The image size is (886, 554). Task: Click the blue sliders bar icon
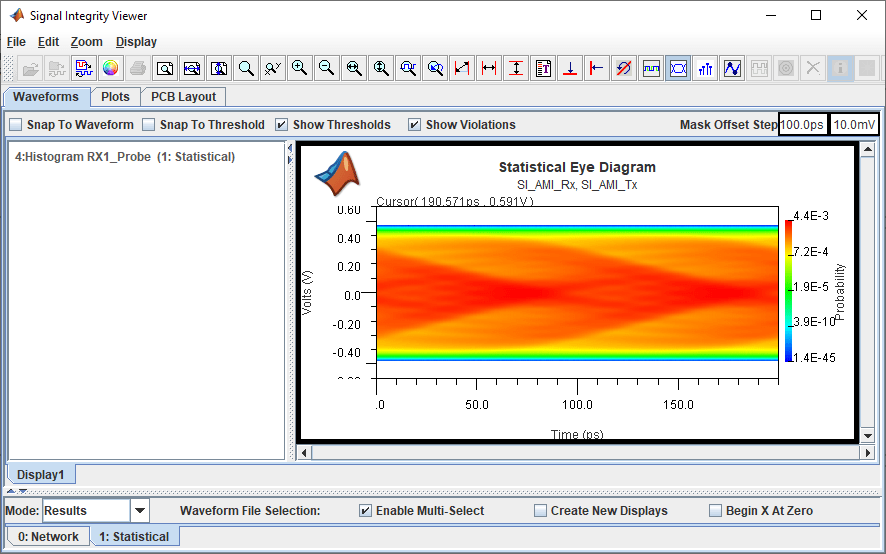click(705, 68)
